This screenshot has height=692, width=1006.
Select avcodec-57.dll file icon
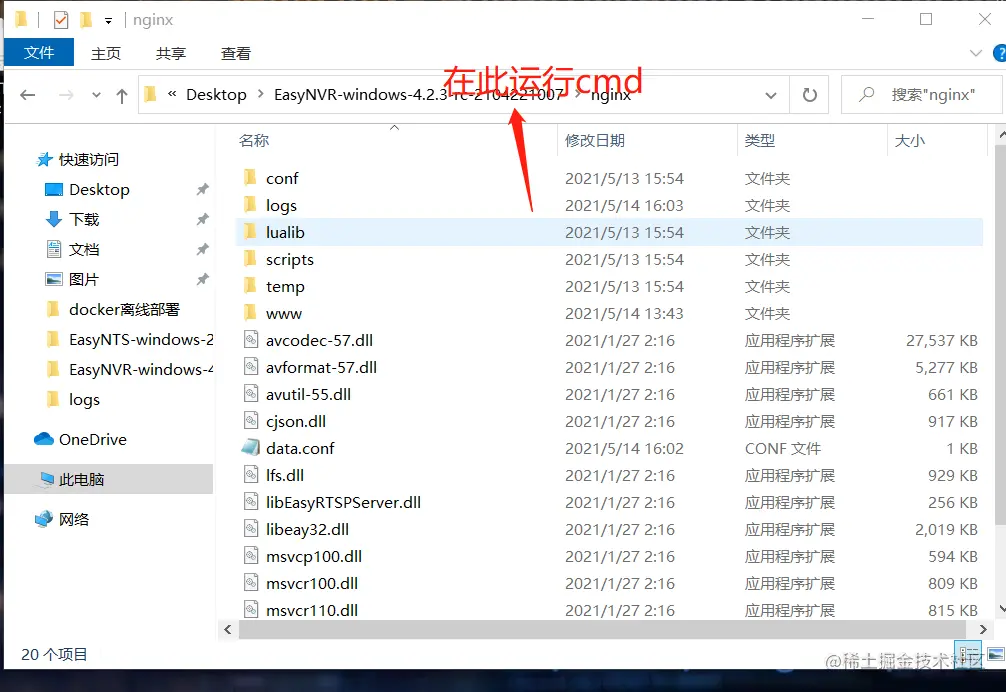point(251,340)
